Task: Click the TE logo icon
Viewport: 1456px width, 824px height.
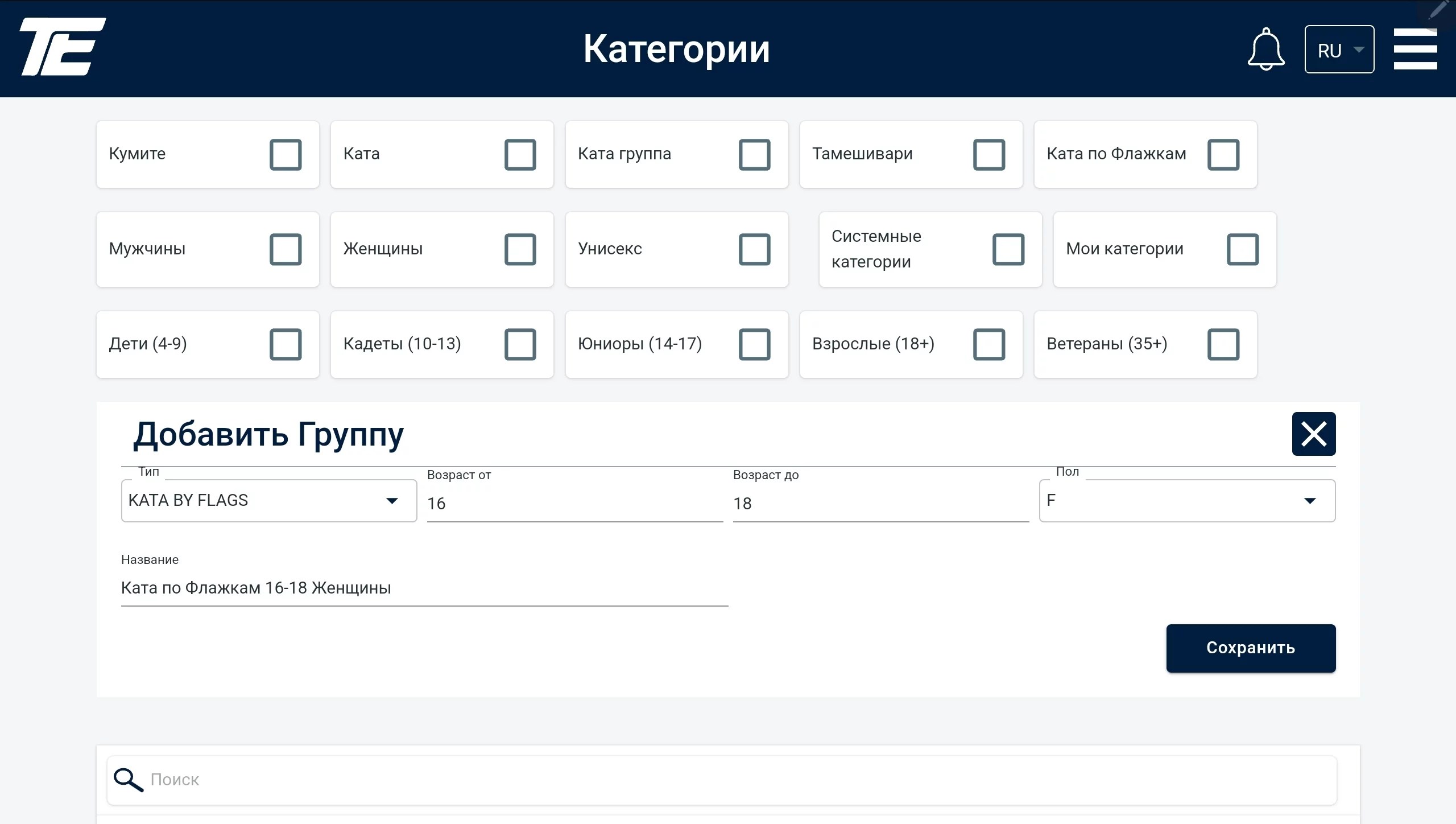Action: coord(63,47)
